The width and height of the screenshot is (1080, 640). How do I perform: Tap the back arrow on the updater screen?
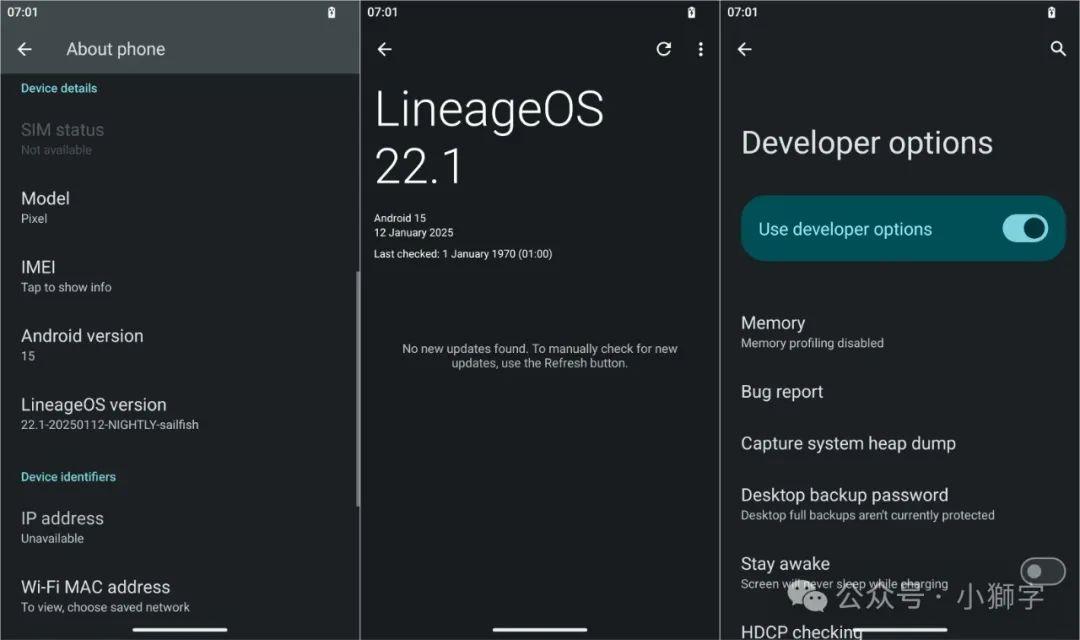(x=385, y=48)
